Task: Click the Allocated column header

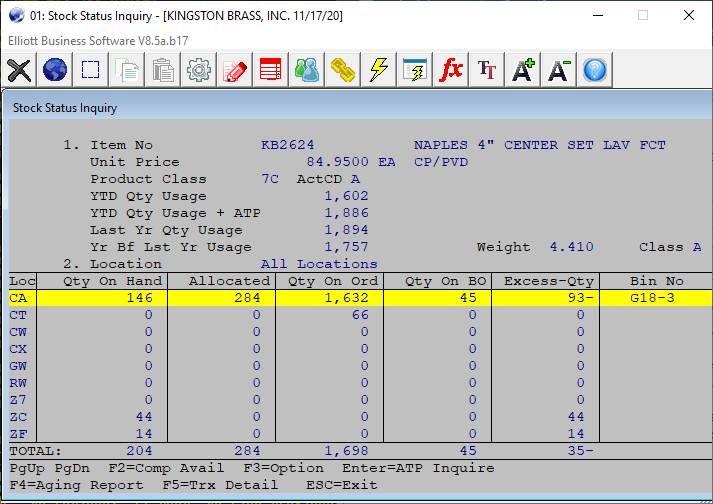Action: click(x=230, y=281)
